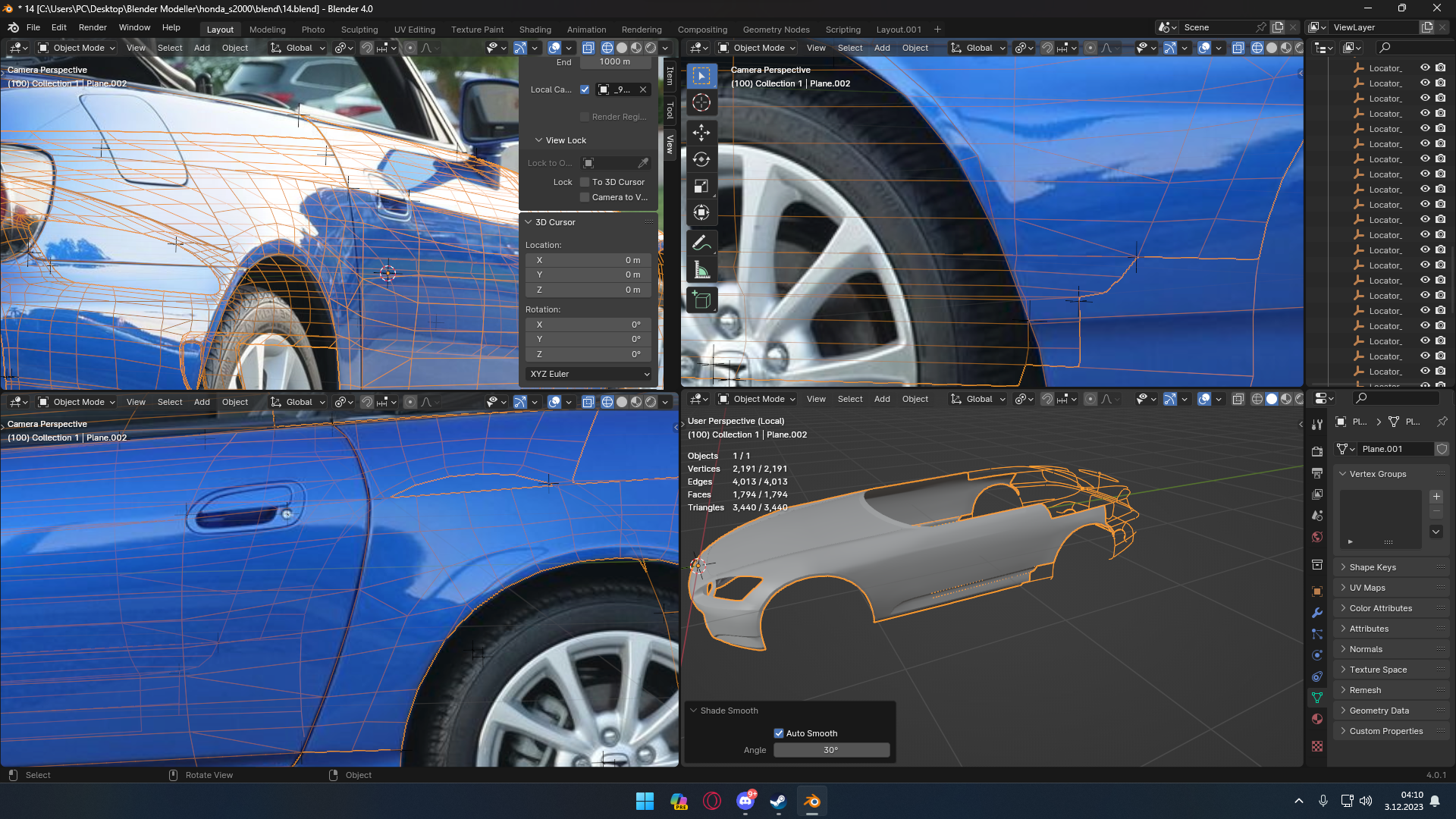Open the XYZ Euler rotation dropdown
This screenshot has height=819, width=1456.
589,374
